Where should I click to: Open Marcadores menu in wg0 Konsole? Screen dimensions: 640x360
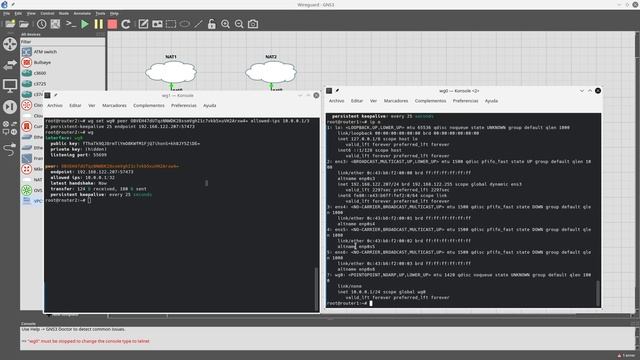(x=396, y=101)
